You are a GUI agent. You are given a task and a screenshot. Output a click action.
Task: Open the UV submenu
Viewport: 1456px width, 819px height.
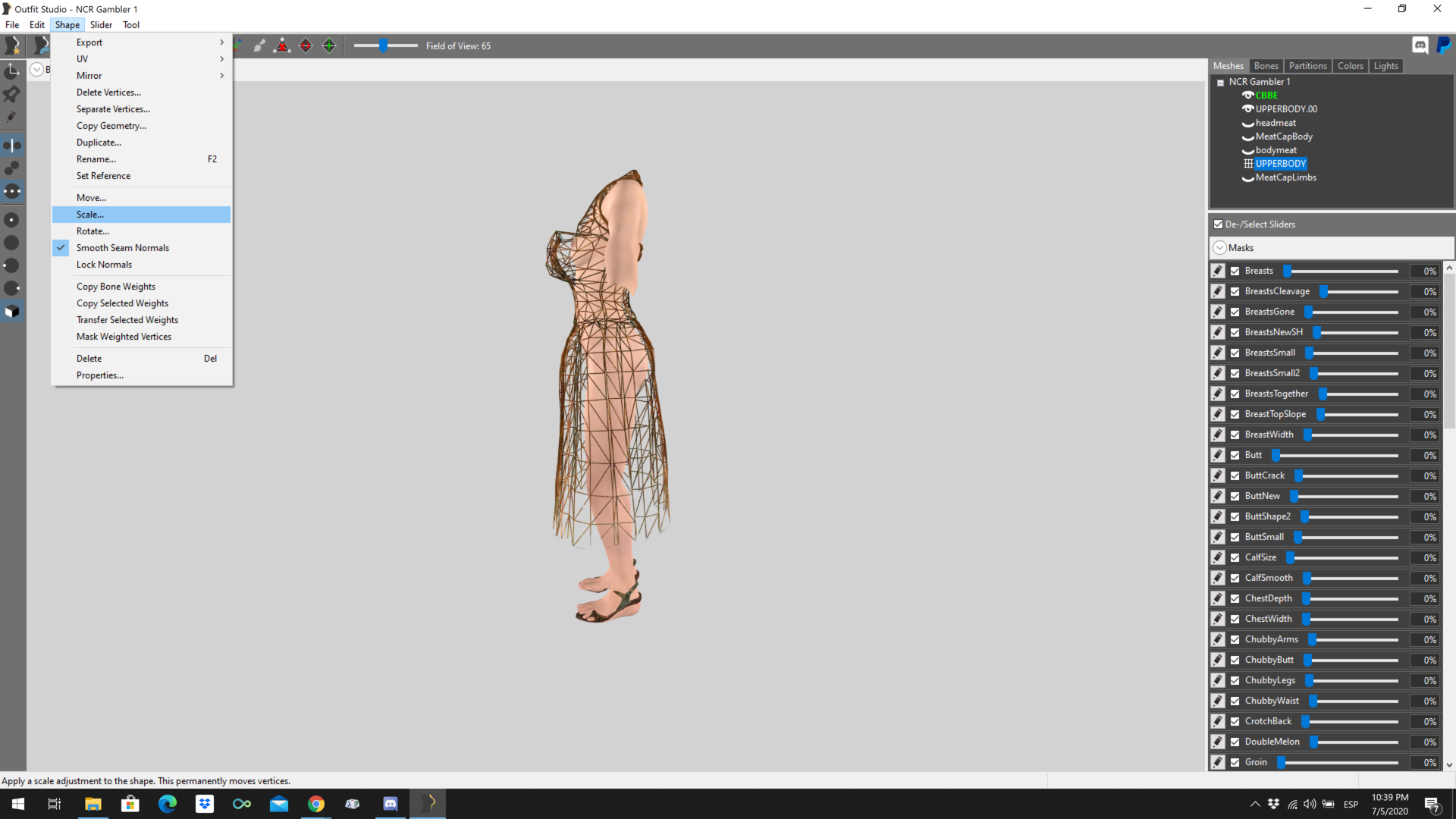[141, 59]
